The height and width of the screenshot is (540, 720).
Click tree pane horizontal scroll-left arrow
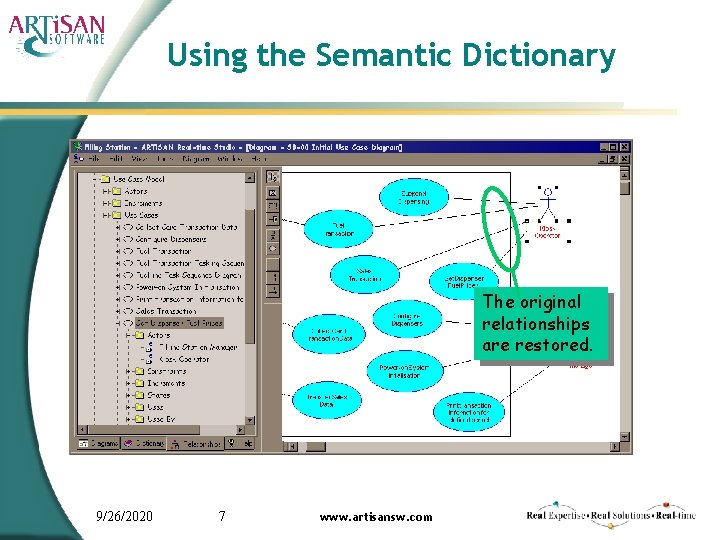click(83, 430)
